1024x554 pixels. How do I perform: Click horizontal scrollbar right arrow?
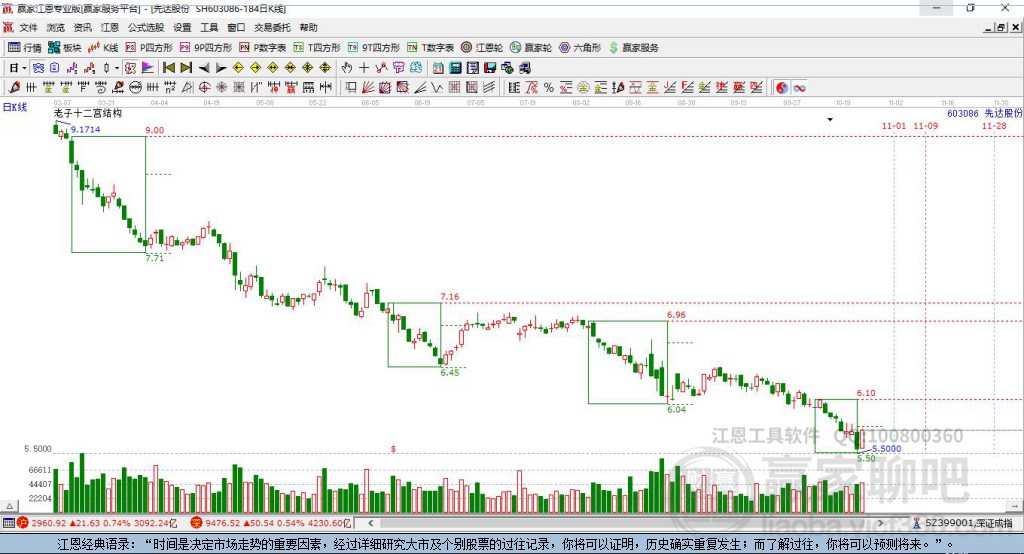pos(880,523)
